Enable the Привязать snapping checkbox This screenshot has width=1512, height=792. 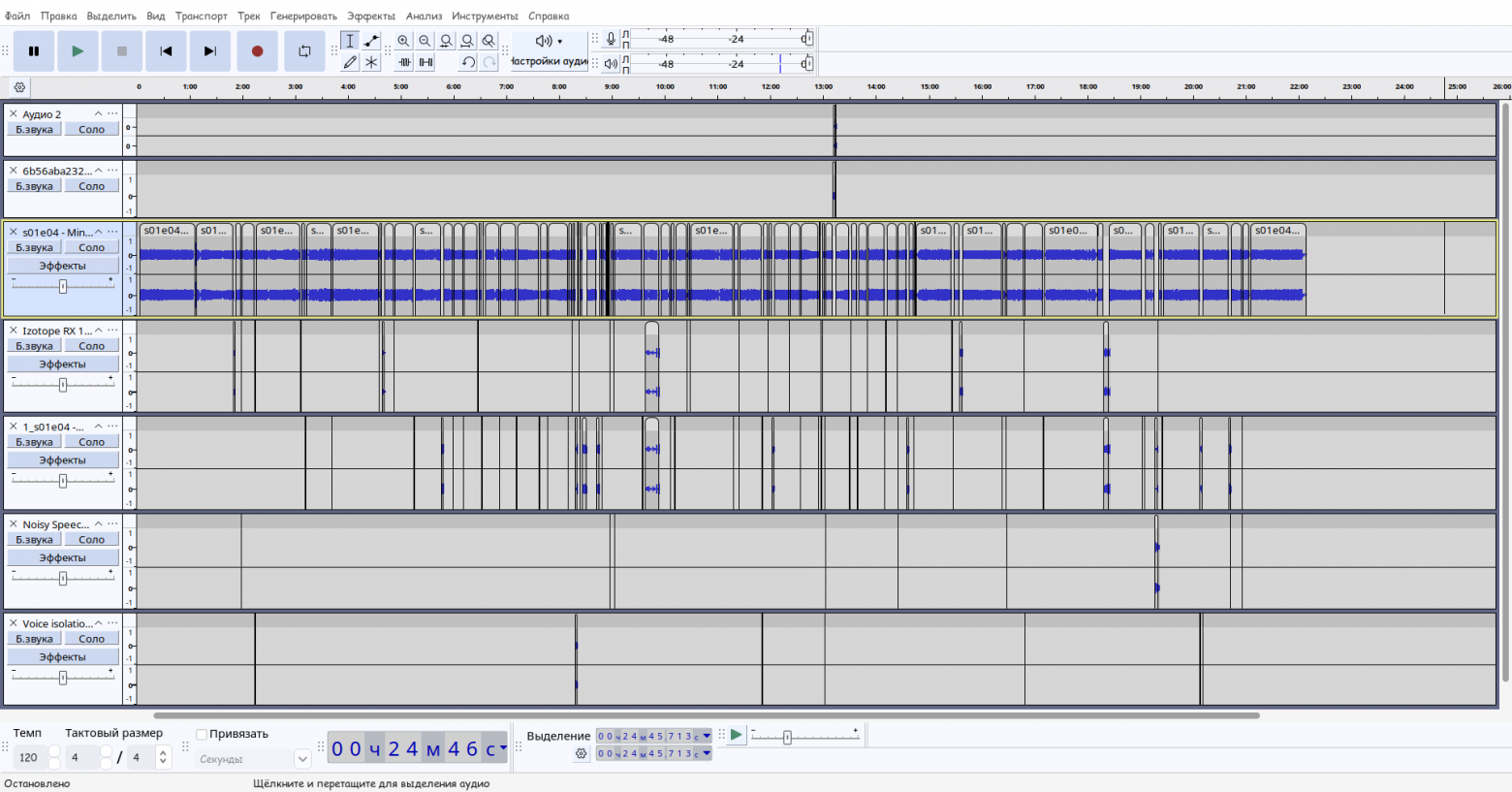(202, 734)
